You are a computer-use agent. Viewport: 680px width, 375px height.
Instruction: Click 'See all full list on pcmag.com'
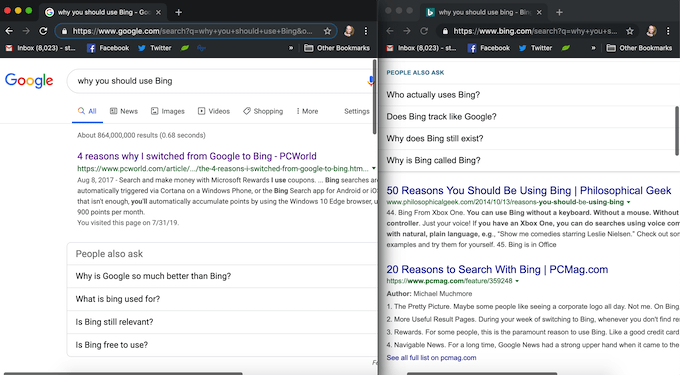pyautogui.click(x=431, y=358)
